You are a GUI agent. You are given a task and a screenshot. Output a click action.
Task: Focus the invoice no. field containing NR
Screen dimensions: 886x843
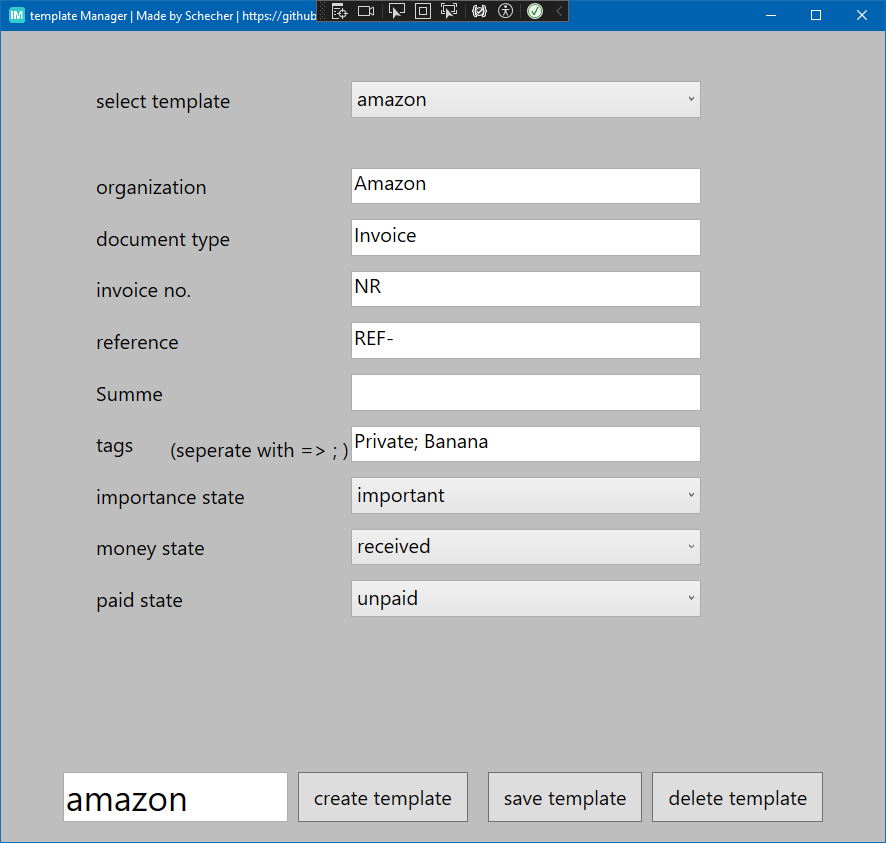point(525,289)
